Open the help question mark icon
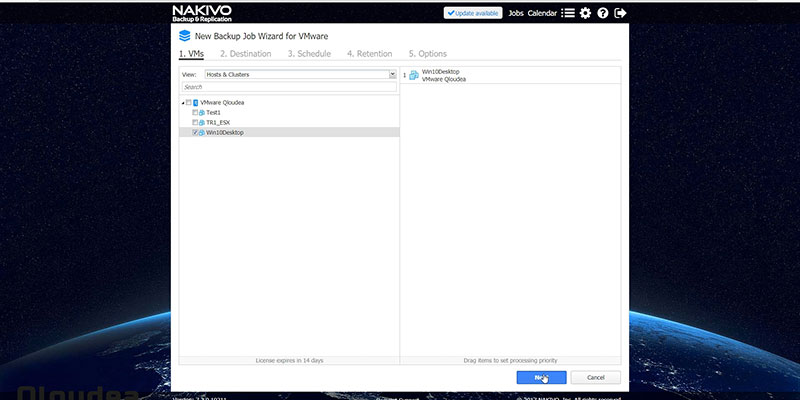The height and width of the screenshot is (400, 800). (x=603, y=13)
